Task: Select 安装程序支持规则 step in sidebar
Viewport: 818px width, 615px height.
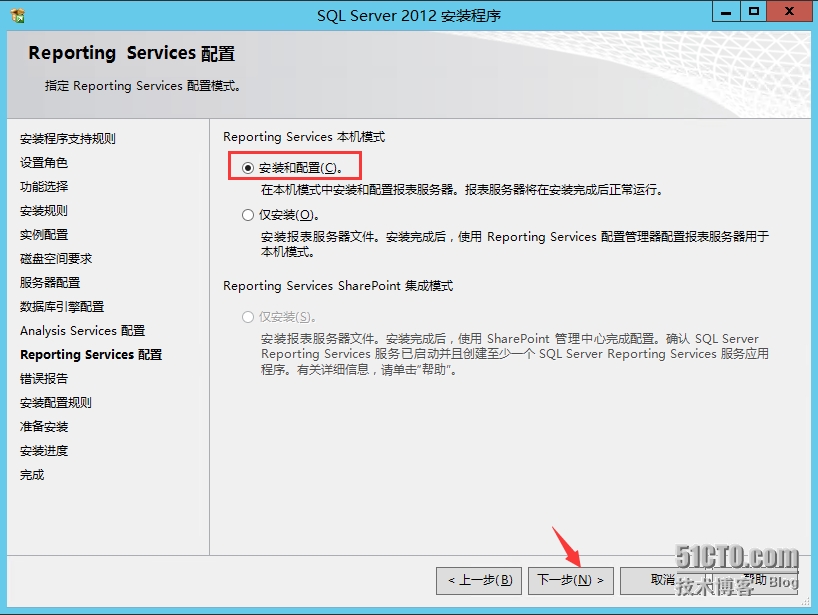Action: tap(68, 139)
